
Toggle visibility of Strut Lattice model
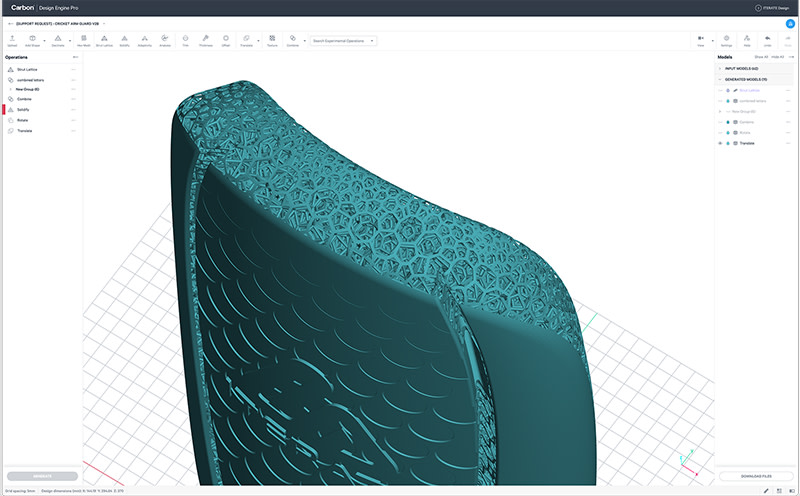[x=720, y=90]
